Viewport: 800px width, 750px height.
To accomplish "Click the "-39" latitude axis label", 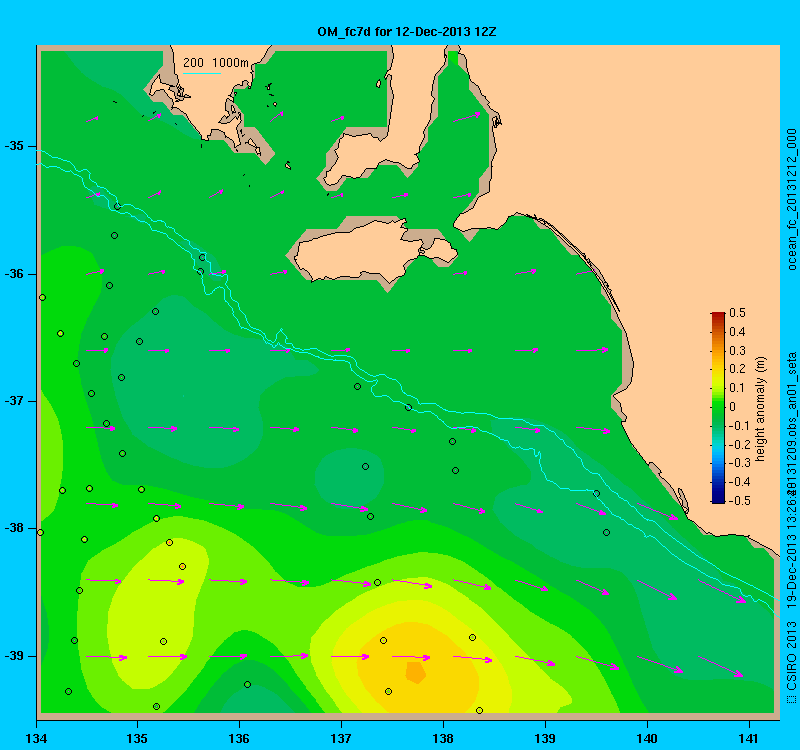I will coord(14,656).
